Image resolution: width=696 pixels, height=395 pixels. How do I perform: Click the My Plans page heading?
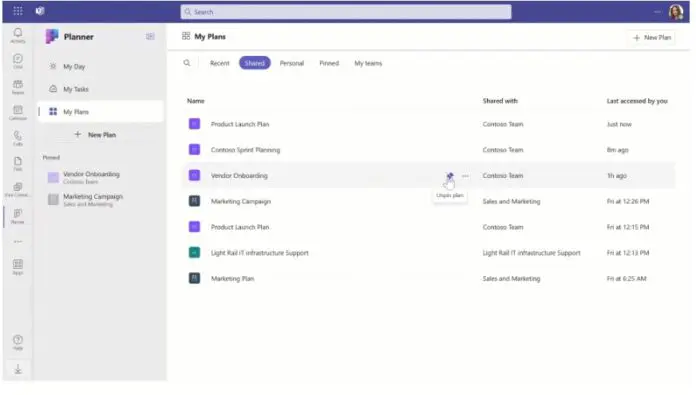coord(210,36)
